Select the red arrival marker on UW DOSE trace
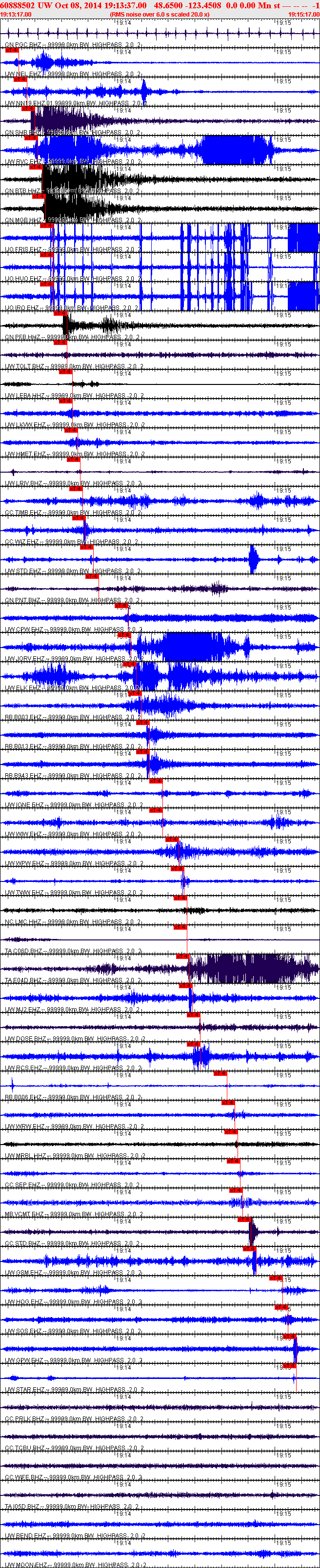Viewport: 320px width, 1568px height. pyautogui.click(x=193, y=1044)
